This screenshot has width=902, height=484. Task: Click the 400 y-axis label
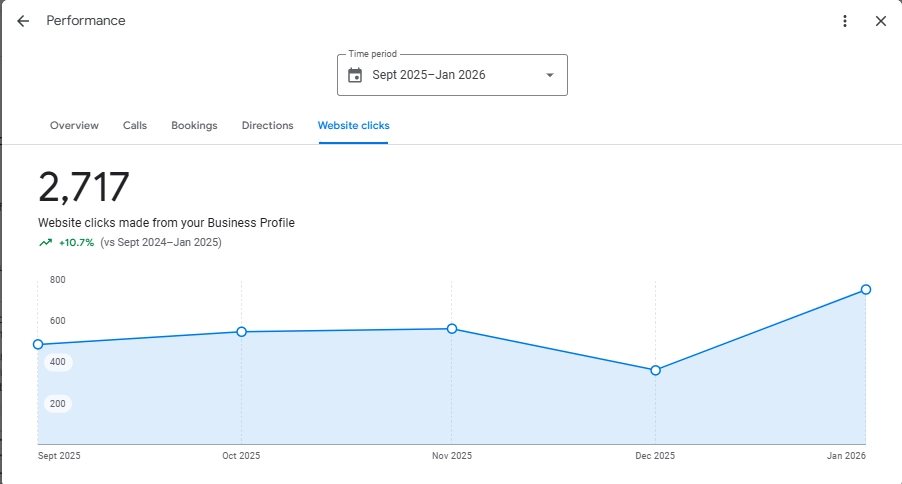(58, 362)
